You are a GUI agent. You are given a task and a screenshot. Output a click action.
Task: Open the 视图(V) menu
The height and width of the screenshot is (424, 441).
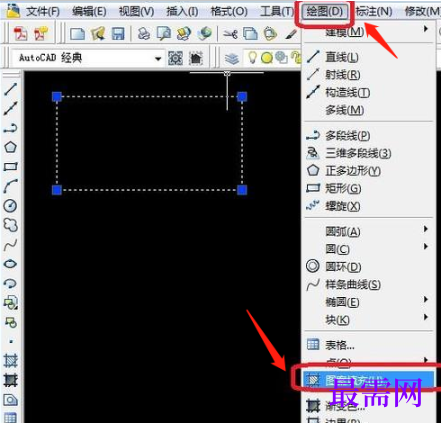(136, 12)
